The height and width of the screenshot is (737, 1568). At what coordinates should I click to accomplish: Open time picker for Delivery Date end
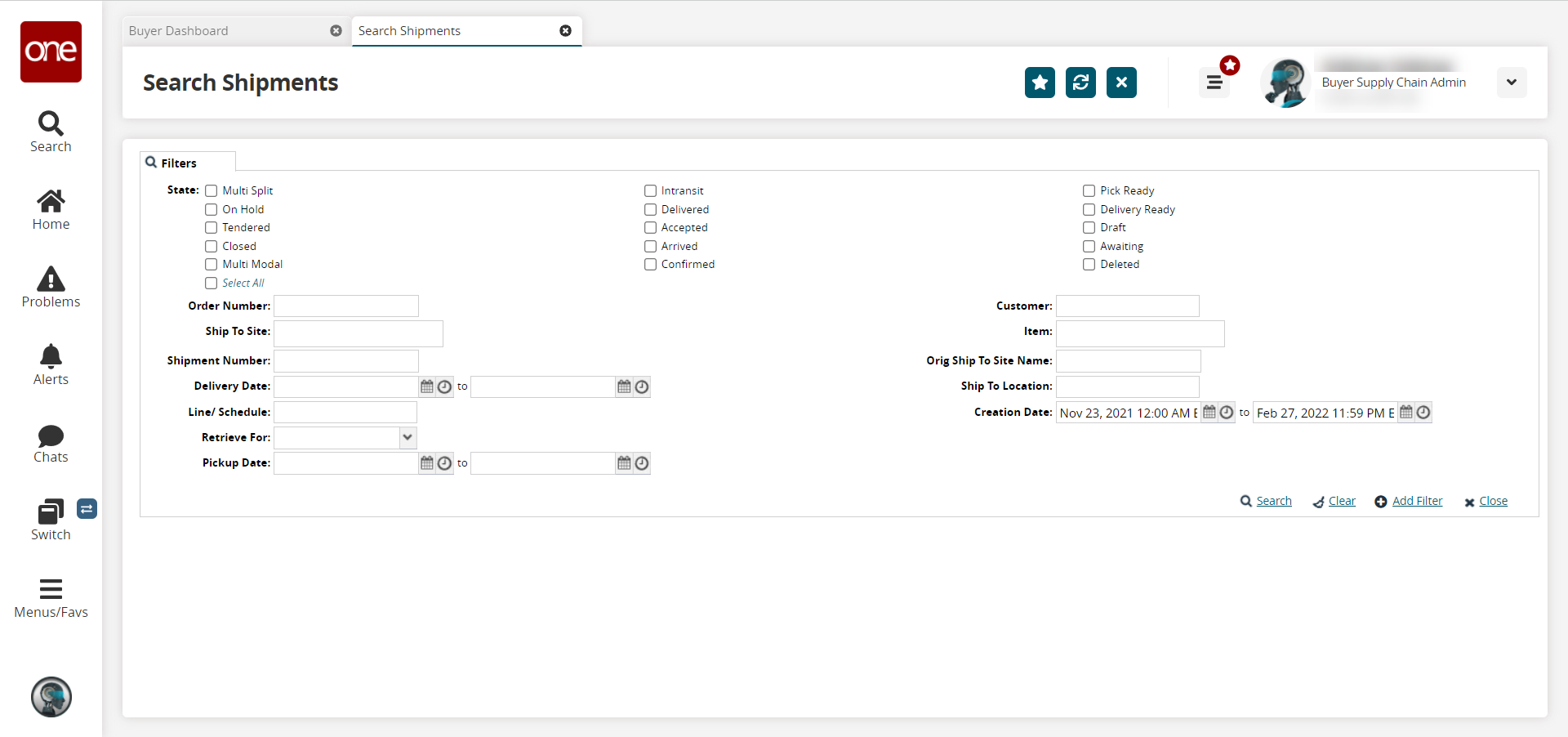click(642, 386)
